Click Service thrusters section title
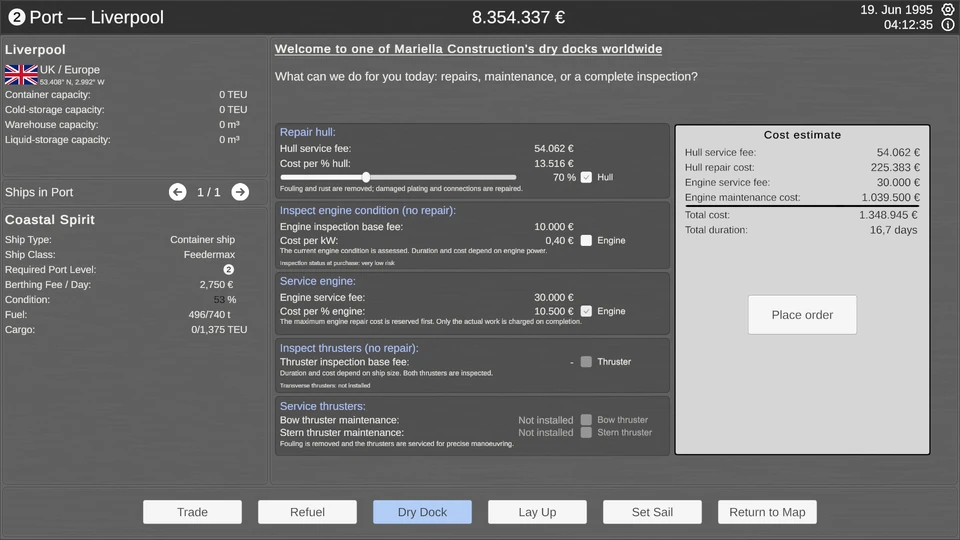This screenshot has width=960, height=540. click(x=323, y=407)
